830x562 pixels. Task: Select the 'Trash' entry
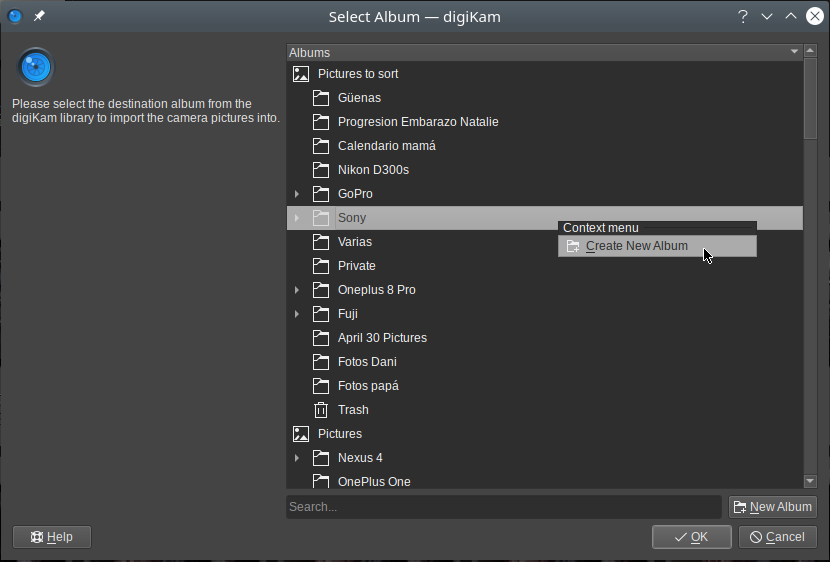coord(353,410)
